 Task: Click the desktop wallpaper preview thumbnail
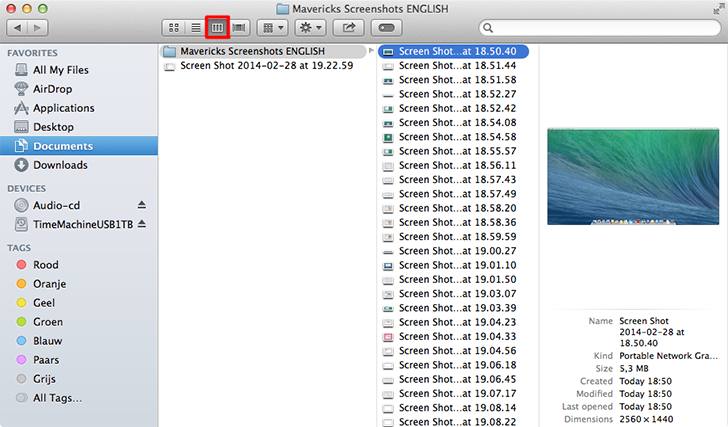coord(633,177)
